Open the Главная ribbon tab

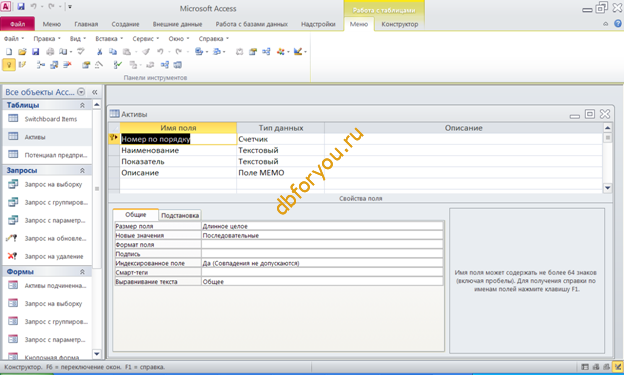(86, 24)
